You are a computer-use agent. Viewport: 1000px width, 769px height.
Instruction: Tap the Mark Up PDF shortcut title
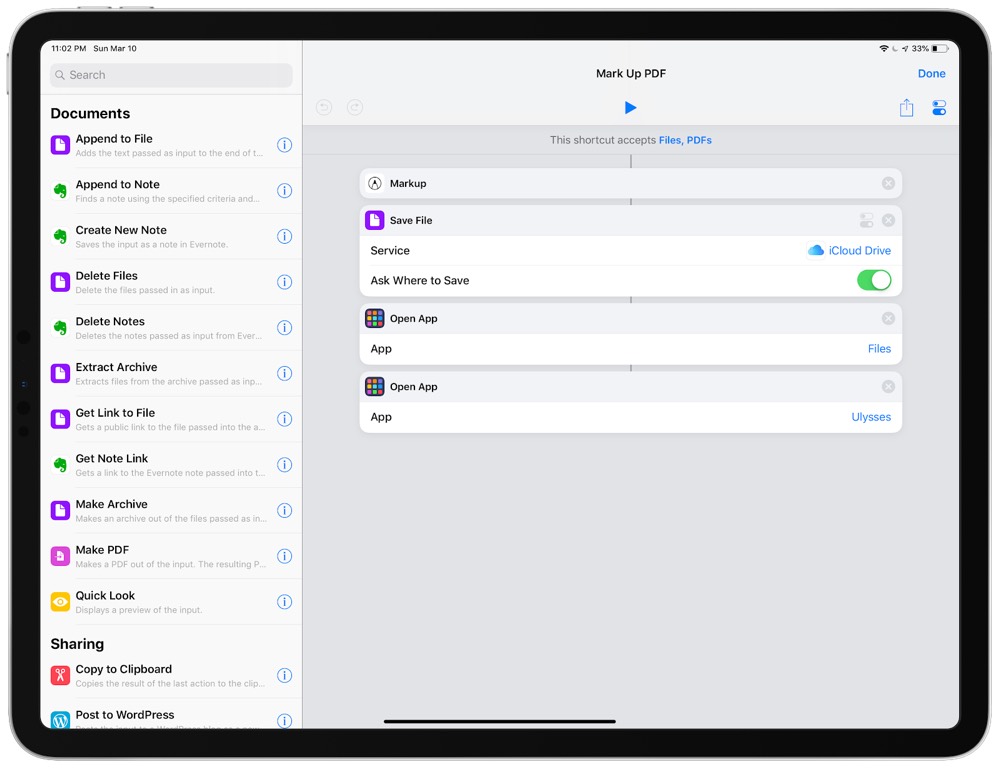[x=631, y=73]
